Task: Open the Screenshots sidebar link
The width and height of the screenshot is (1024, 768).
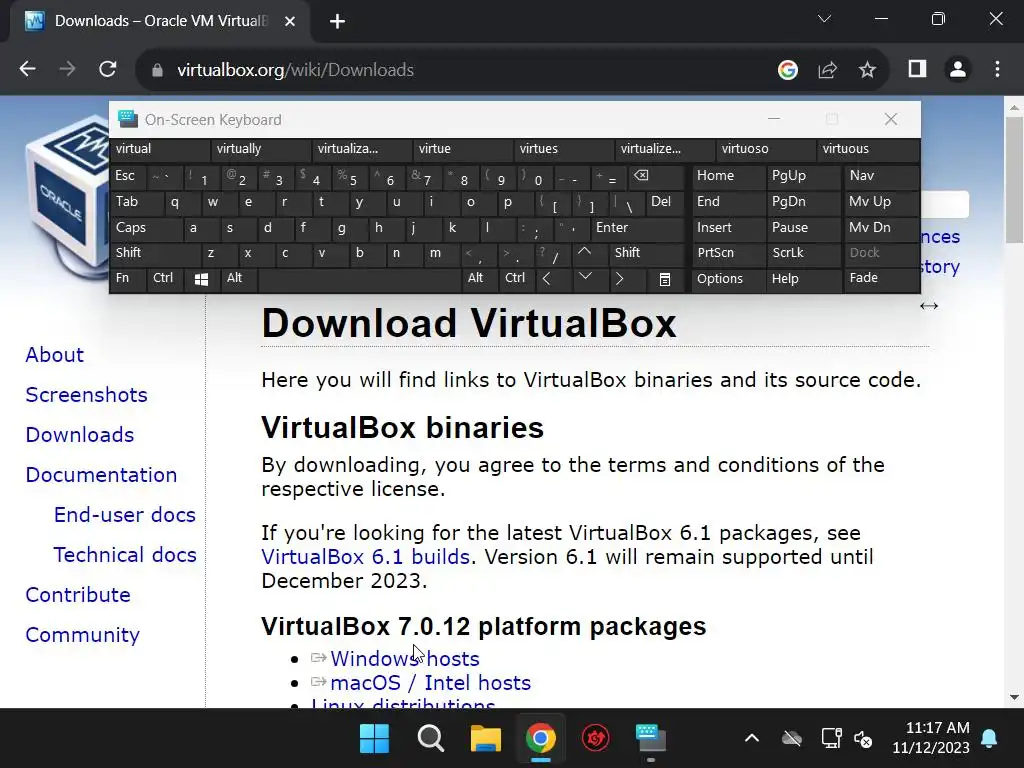Action: pos(86,394)
